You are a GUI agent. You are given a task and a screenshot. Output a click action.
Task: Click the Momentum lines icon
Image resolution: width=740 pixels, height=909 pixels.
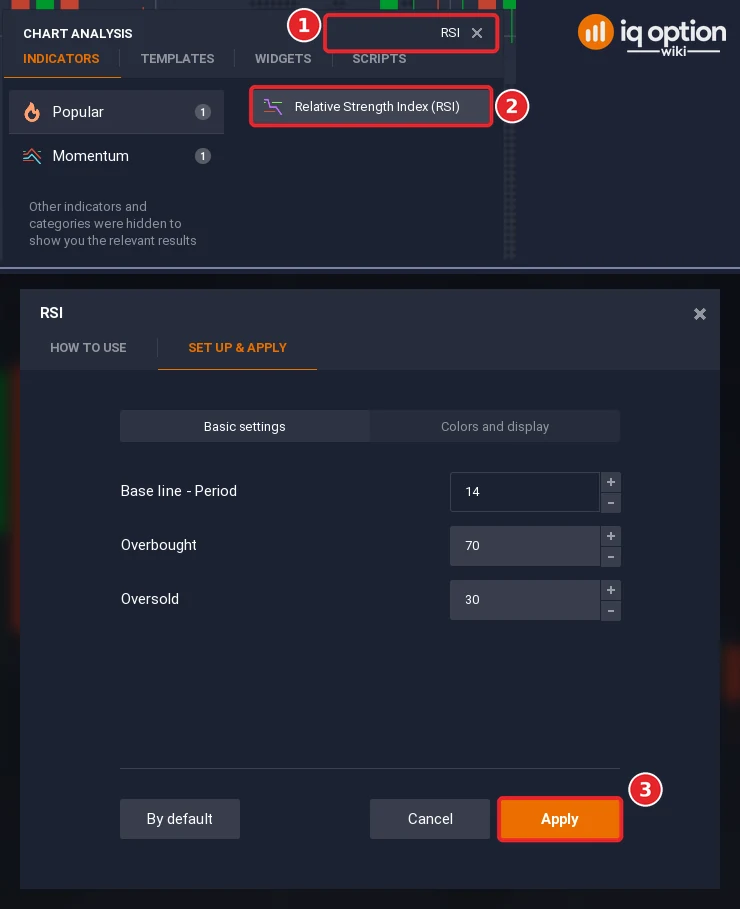pos(32,156)
